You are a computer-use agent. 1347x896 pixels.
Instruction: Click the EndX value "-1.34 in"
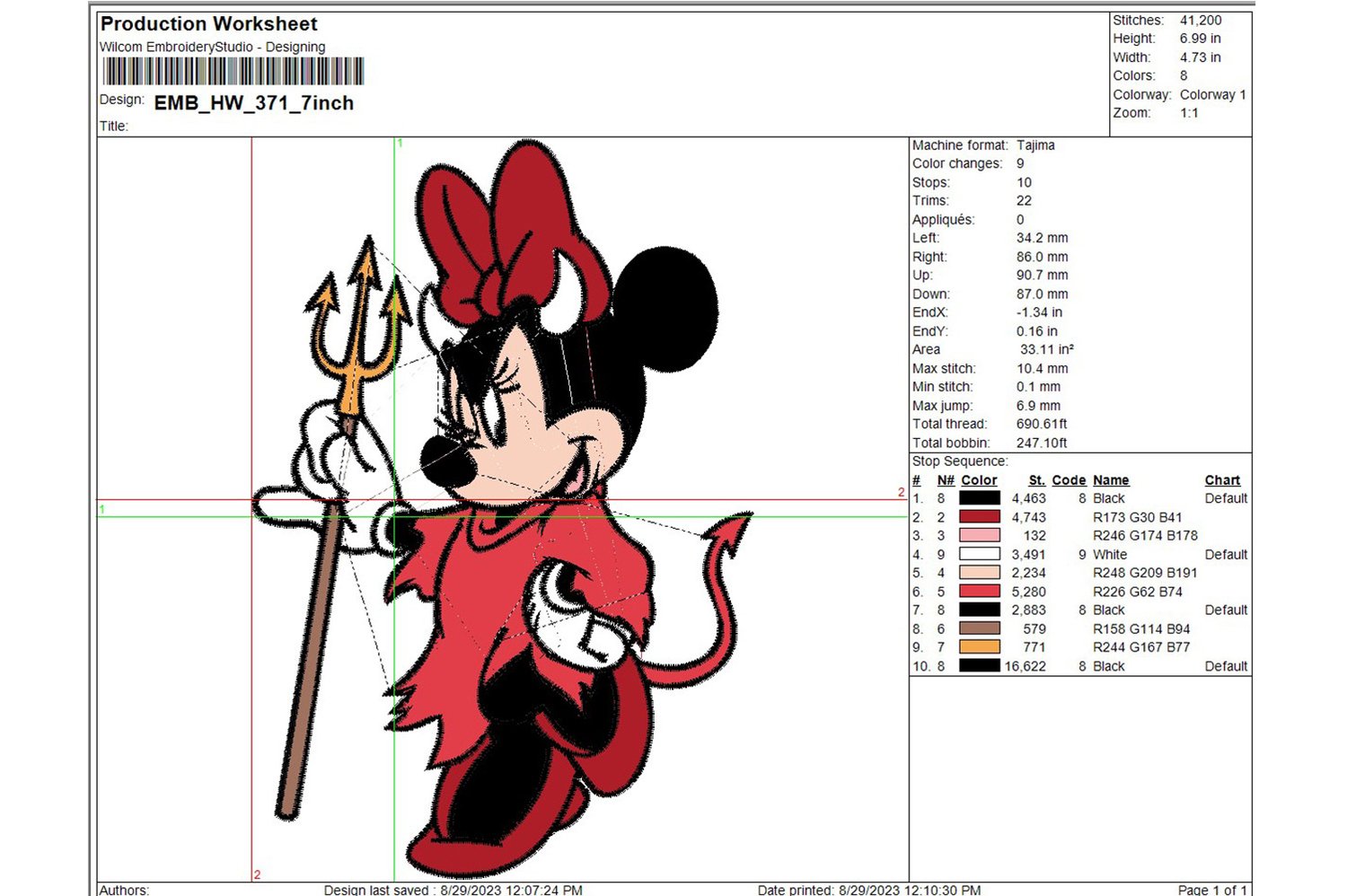1039,312
